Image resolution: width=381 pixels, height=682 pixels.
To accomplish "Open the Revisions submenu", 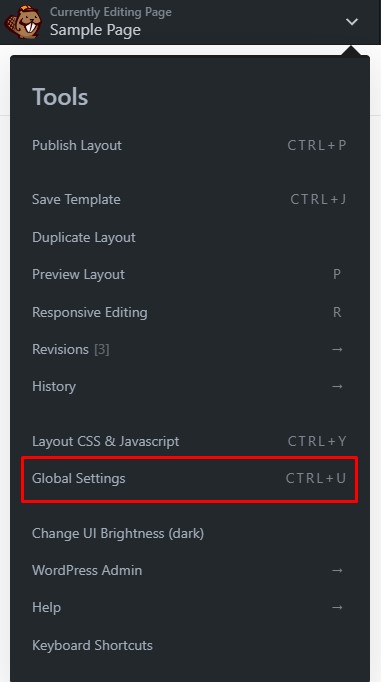I will click(190, 349).
